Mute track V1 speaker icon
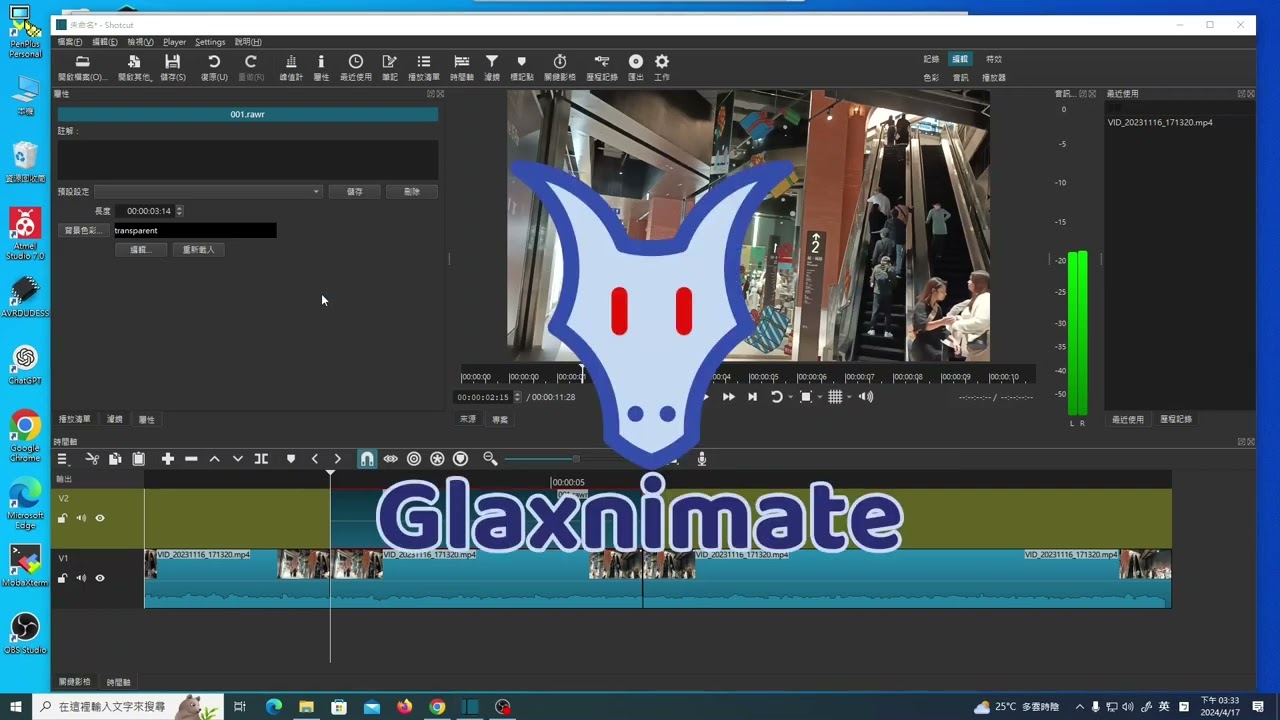Screen dimensions: 1280x720 (x=81, y=578)
